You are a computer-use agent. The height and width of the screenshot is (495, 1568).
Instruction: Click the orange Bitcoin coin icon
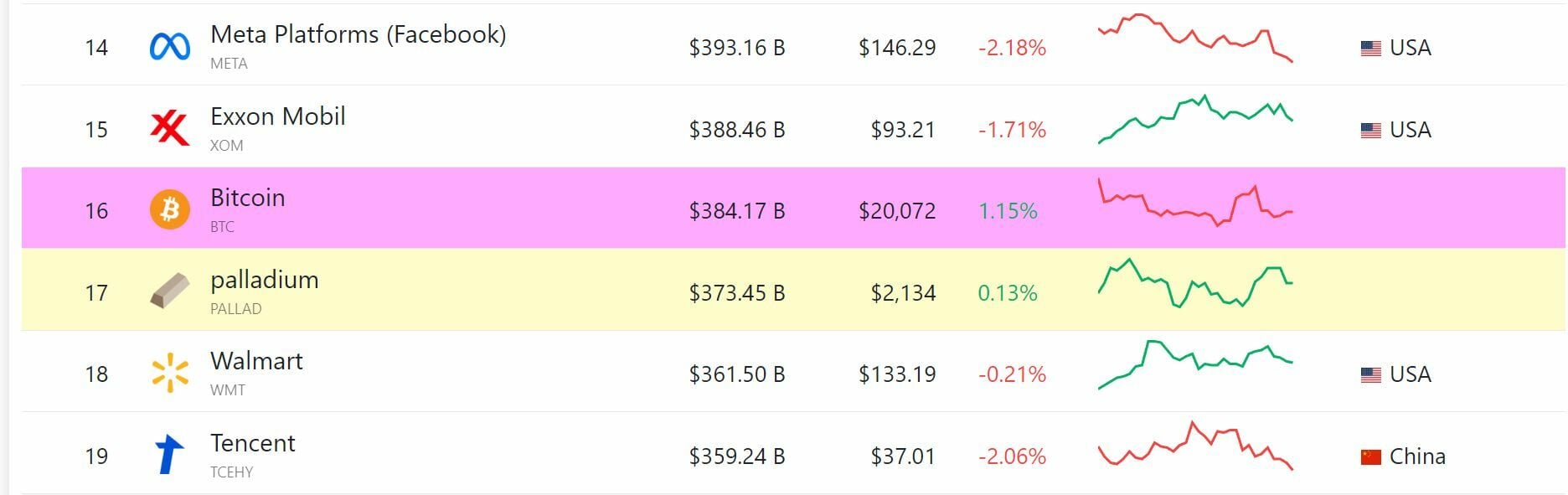pos(169,210)
